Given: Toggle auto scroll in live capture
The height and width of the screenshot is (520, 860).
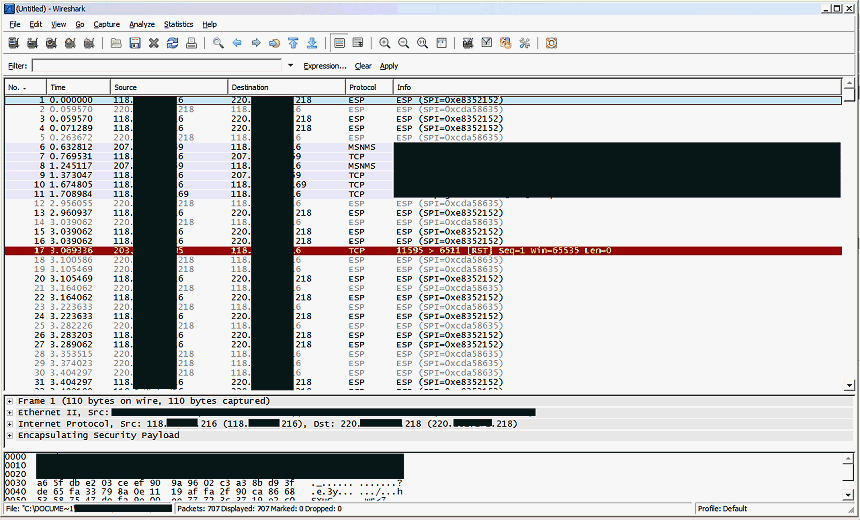Looking at the screenshot, I should point(358,43).
